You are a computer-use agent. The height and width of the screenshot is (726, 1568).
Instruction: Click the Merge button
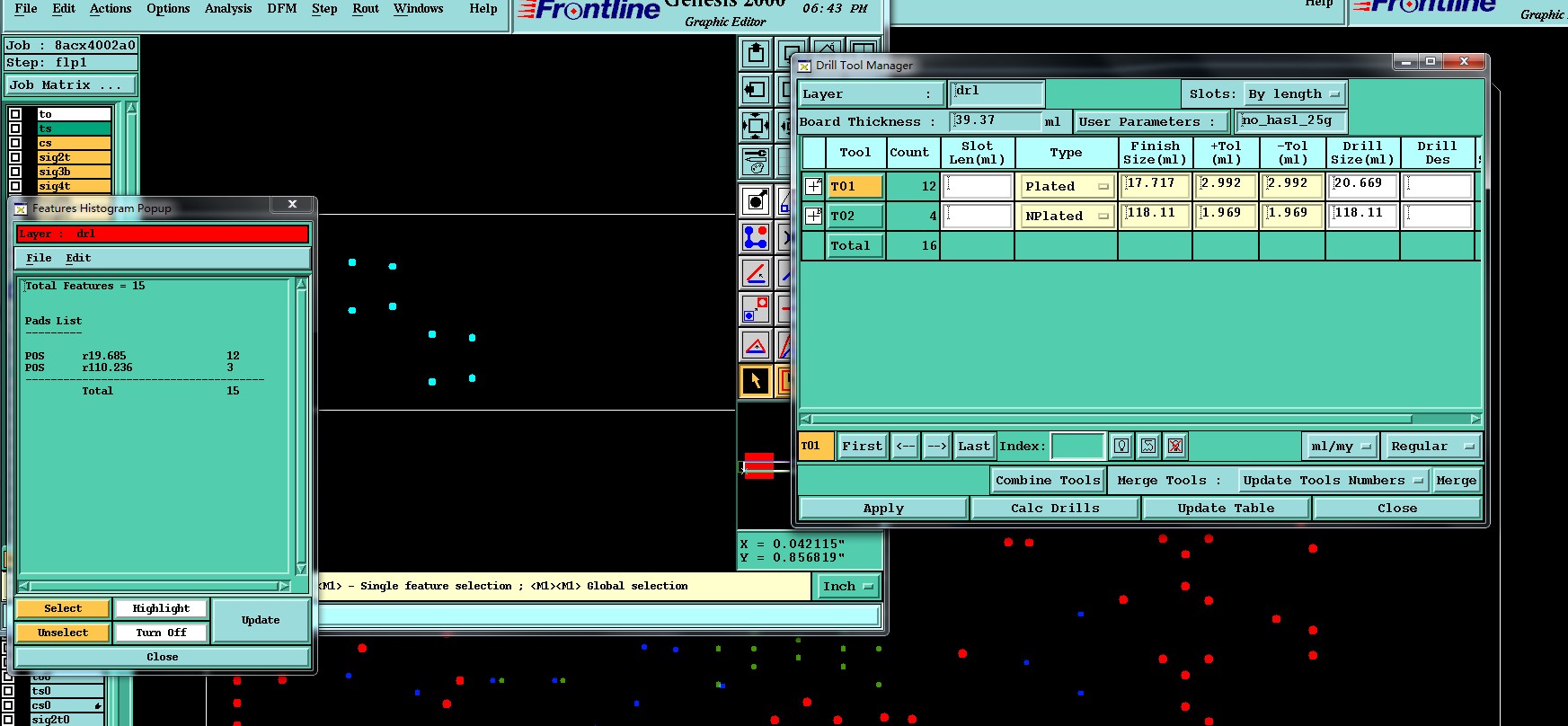[1456, 480]
